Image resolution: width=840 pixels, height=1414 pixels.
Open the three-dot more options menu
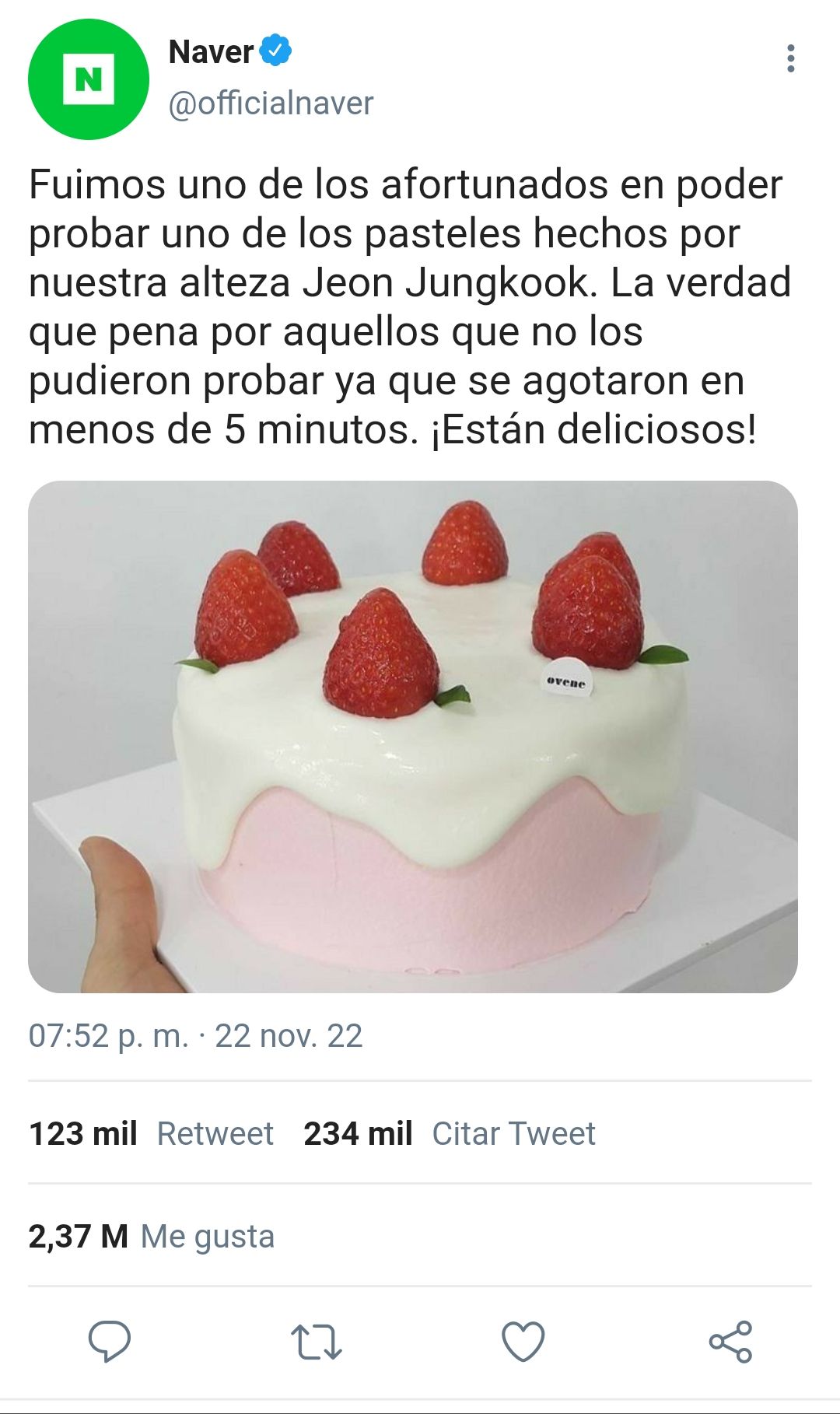pyautogui.click(x=790, y=58)
